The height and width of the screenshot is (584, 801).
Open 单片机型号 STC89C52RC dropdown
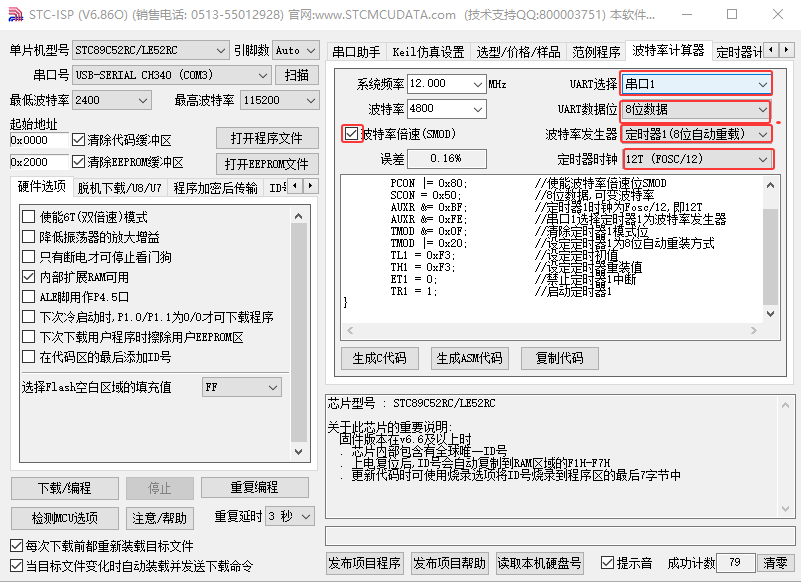[x=150, y=50]
